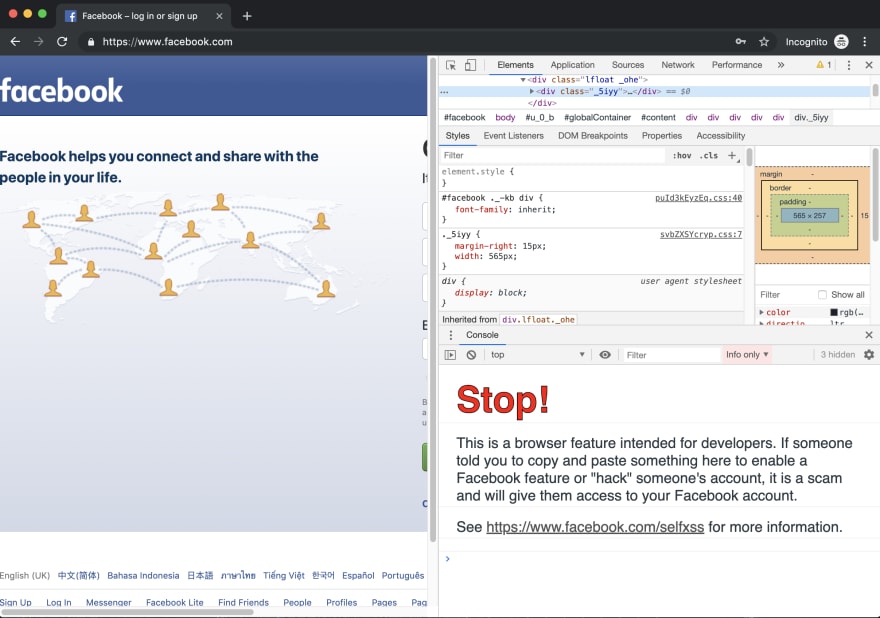
Task: Select #globalContainer in the breadcrumb
Action: coord(598,117)
